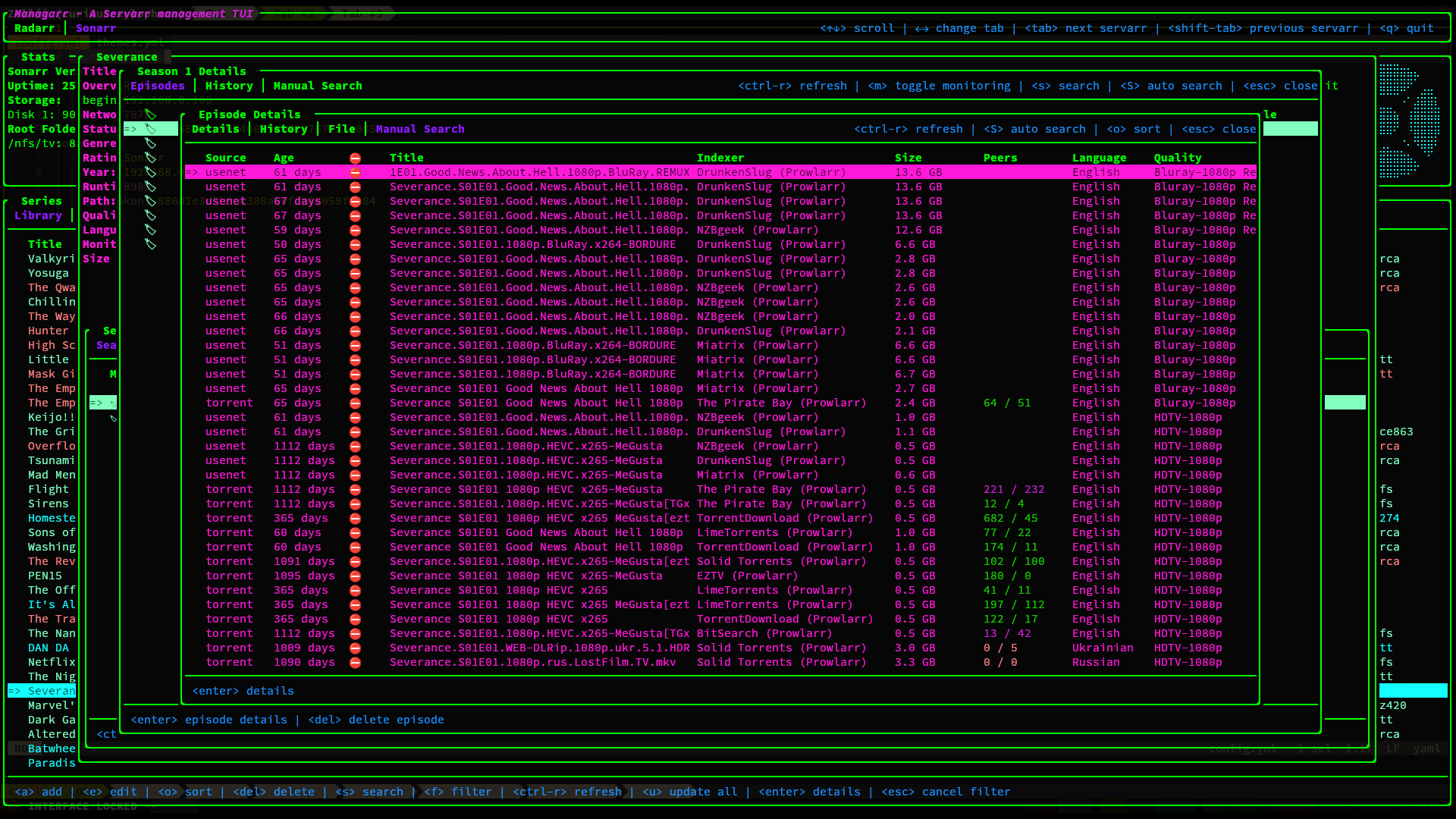Click the rejected icon on the 59 days release
This screenshot has height=819, width=1456.
[355, 231]
